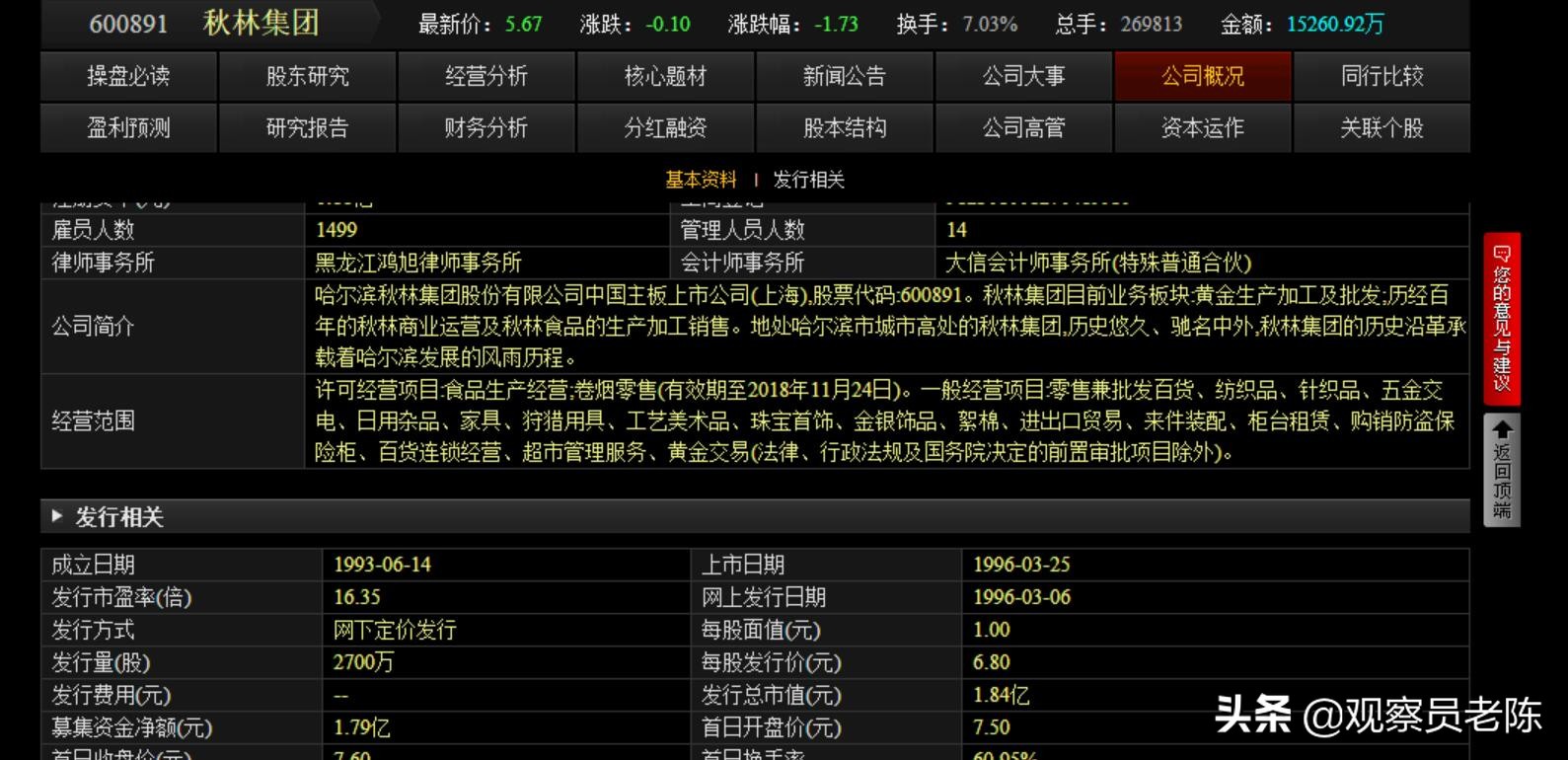This screenshot has width=1568, height=760.
Task: Open the 操盘必读 tab
Action: tap(128, 76)
